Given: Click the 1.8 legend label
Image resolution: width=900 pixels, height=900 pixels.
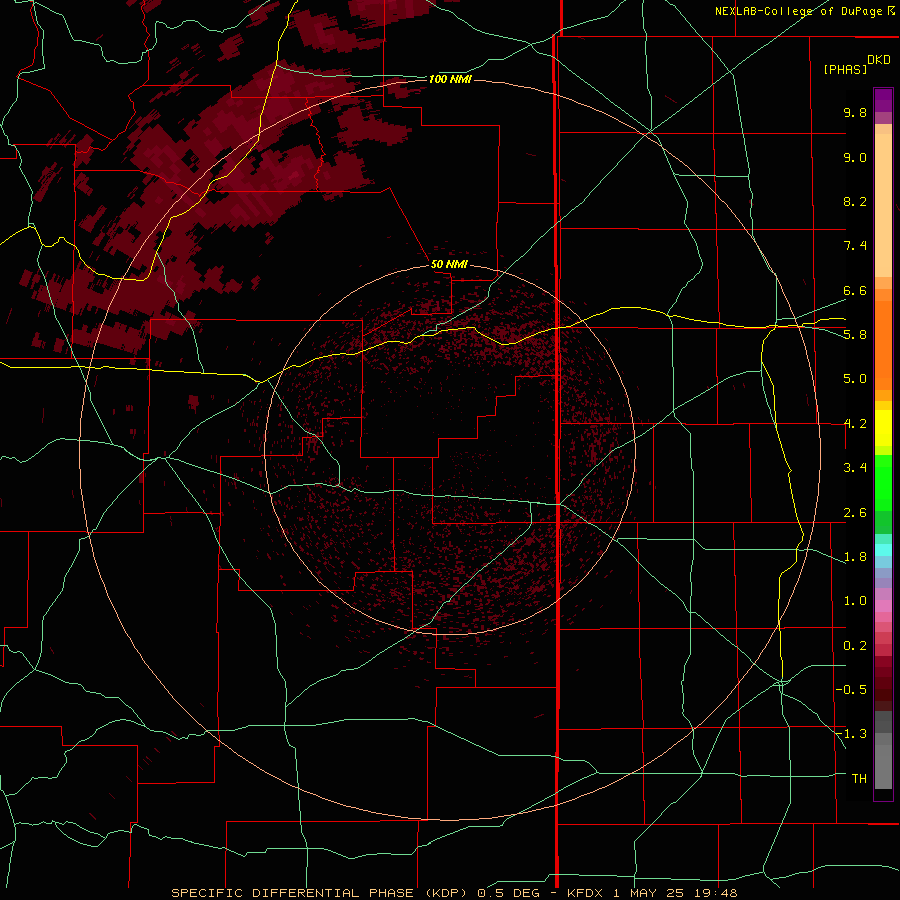Looking at the screenshot, I should (855, 557).
